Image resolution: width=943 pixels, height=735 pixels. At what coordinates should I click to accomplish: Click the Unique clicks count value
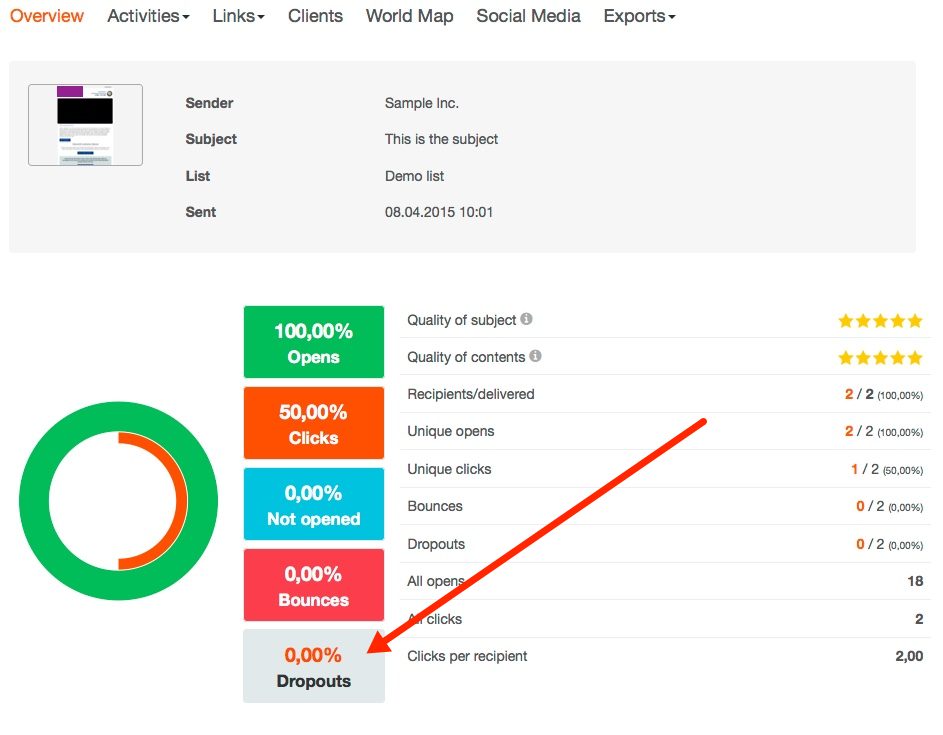[x=854, y=469]
